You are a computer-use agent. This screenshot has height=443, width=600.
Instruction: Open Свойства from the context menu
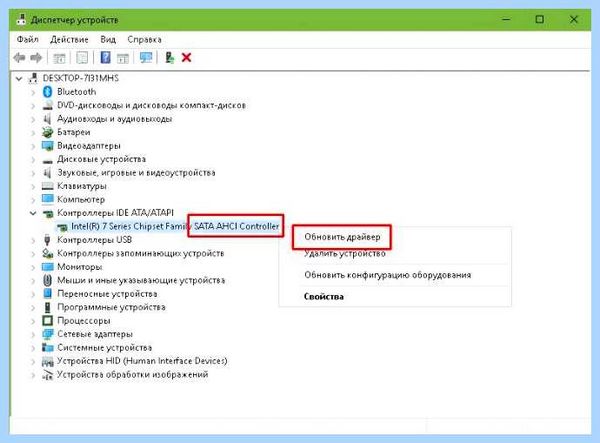pyautogui.click(x=324, y=296)
